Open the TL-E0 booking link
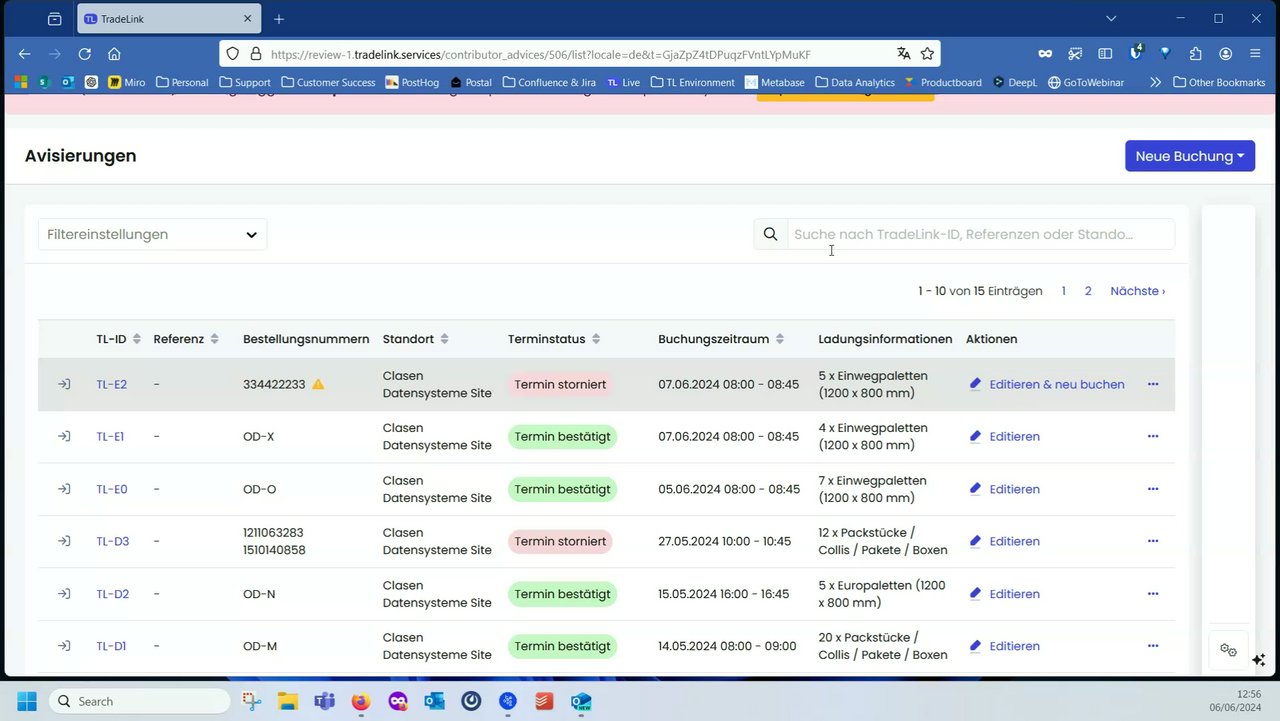 112,489
